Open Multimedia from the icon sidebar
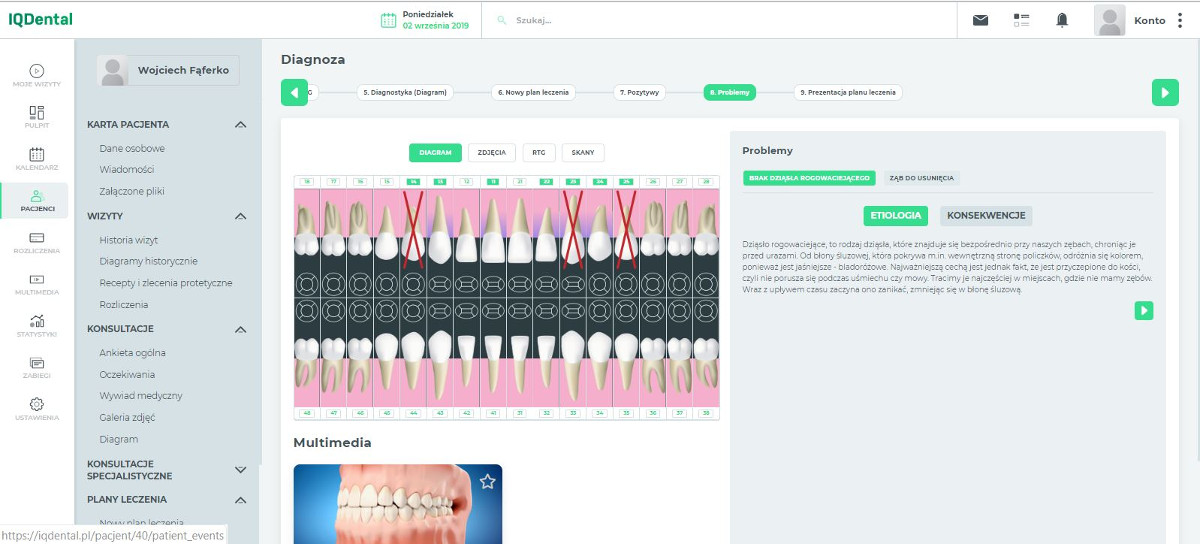This screenshot has height=544, width=1200. tap(36, 285)
